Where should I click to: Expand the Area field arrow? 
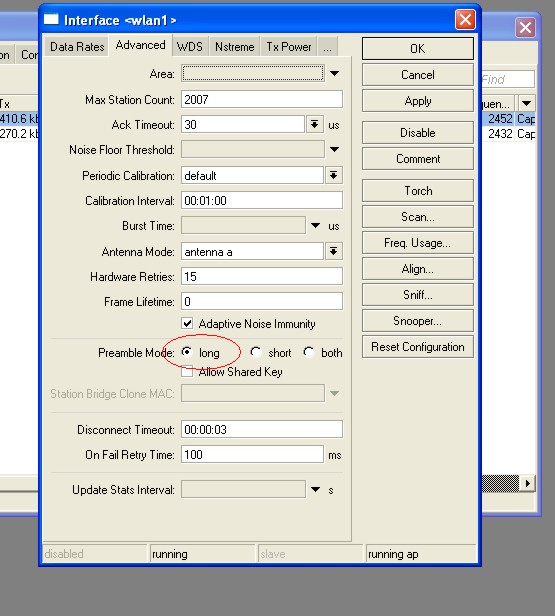334,73
